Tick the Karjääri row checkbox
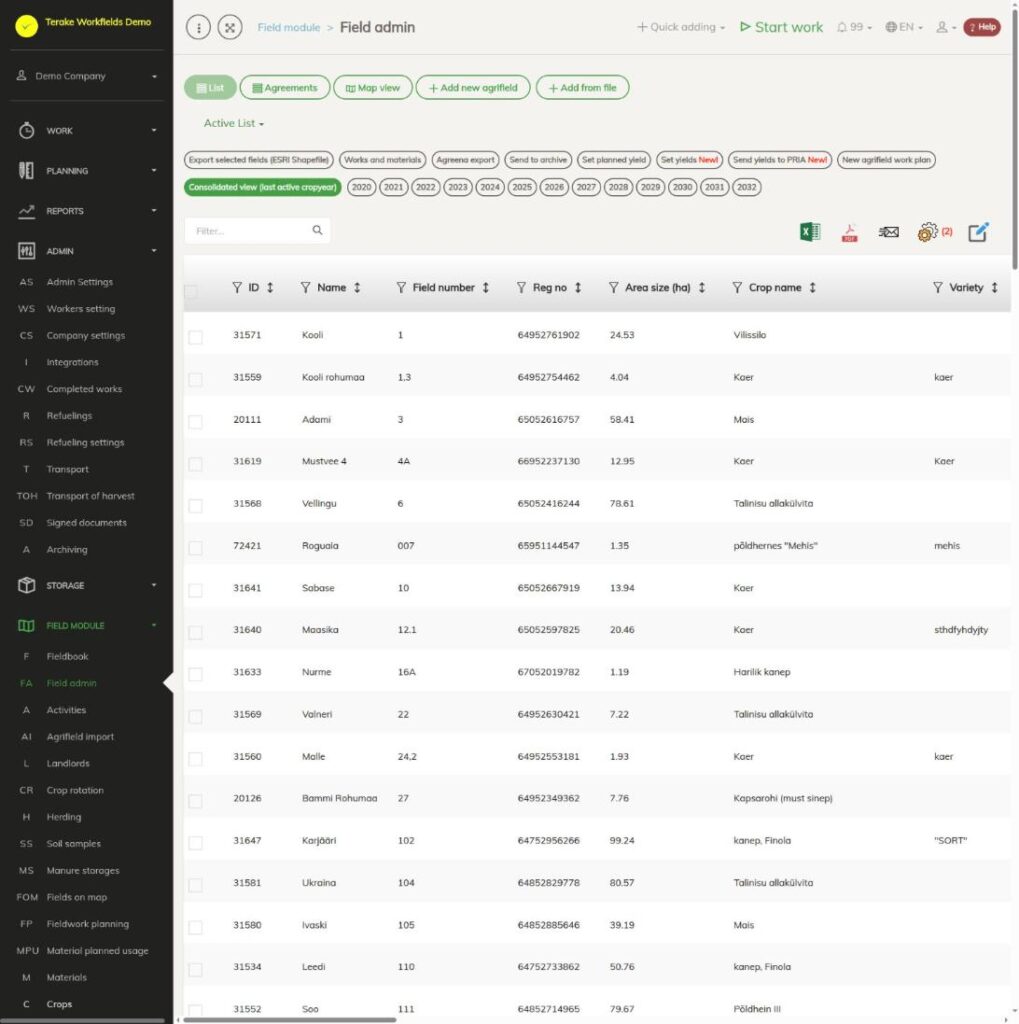Image resolution: width=1019 pixels, height=1024 pixels. pyautogui.click(x=195, y=843)
